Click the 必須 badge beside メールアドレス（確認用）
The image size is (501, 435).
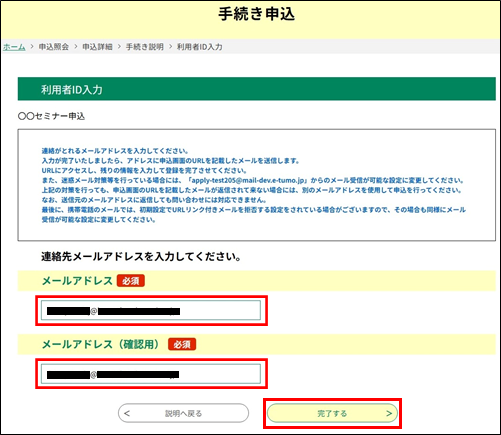(182, 344)
